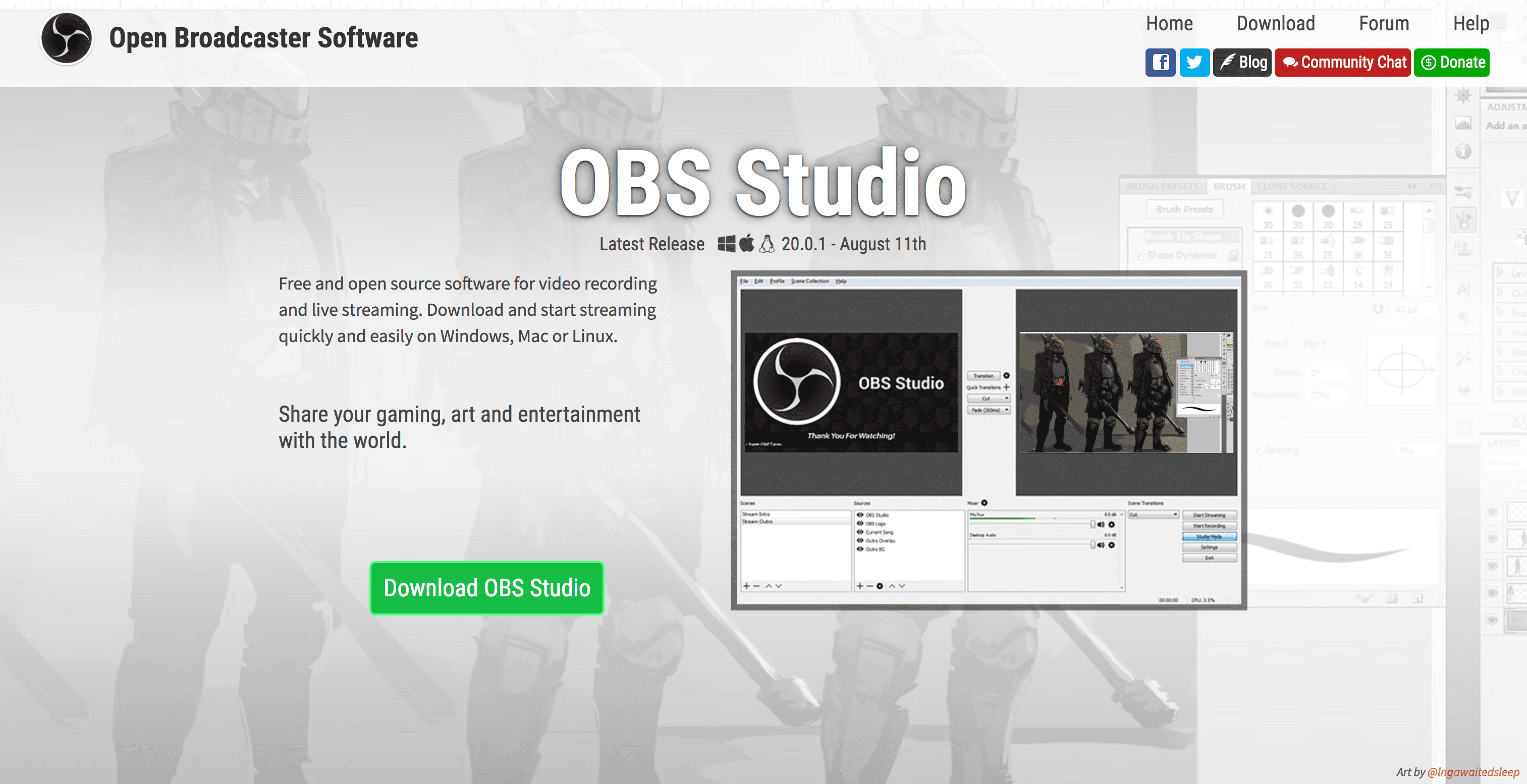This screenshot has height=784, width=1527.
Task: Click the Windows logo beside Latest Release
Action: pos(726,244)
